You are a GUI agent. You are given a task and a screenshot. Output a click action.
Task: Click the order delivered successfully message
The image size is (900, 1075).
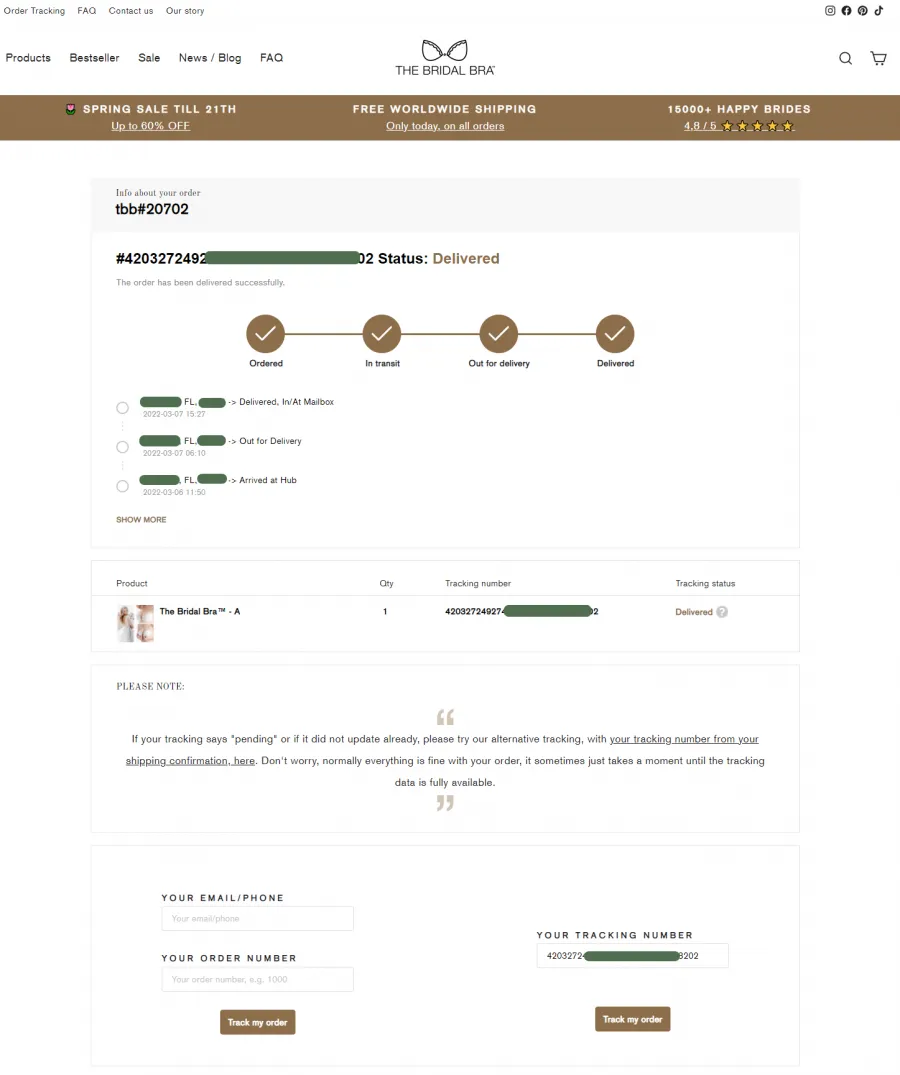point(200,282)
